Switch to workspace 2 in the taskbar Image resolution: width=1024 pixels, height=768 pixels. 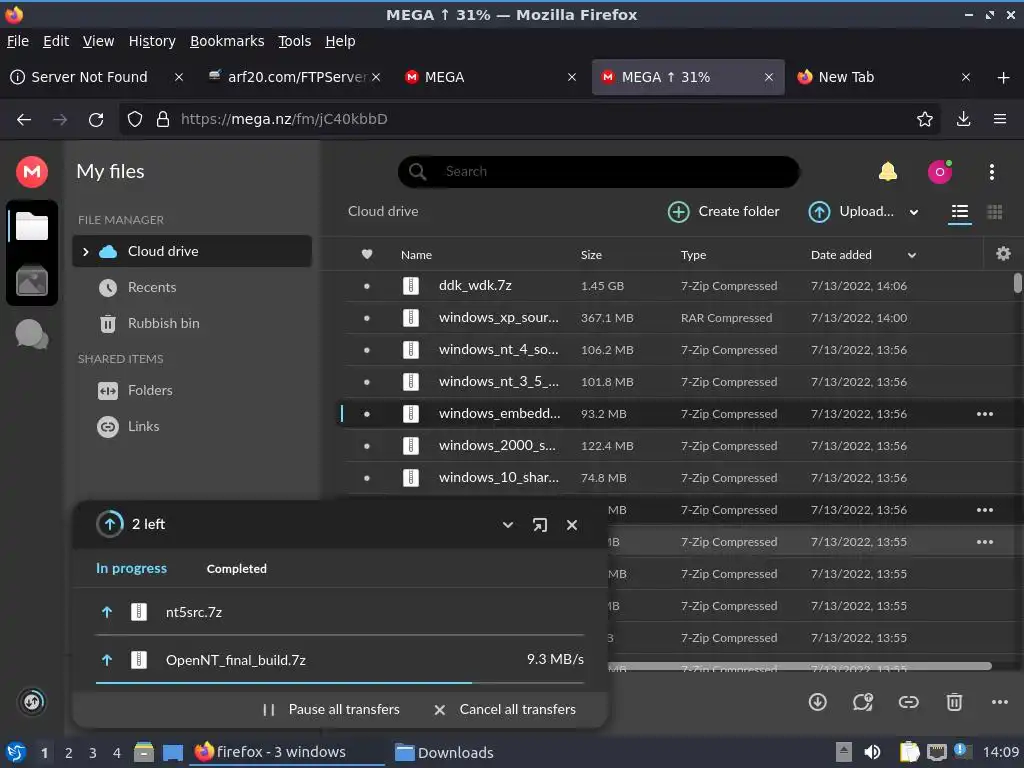coord(69,753)
